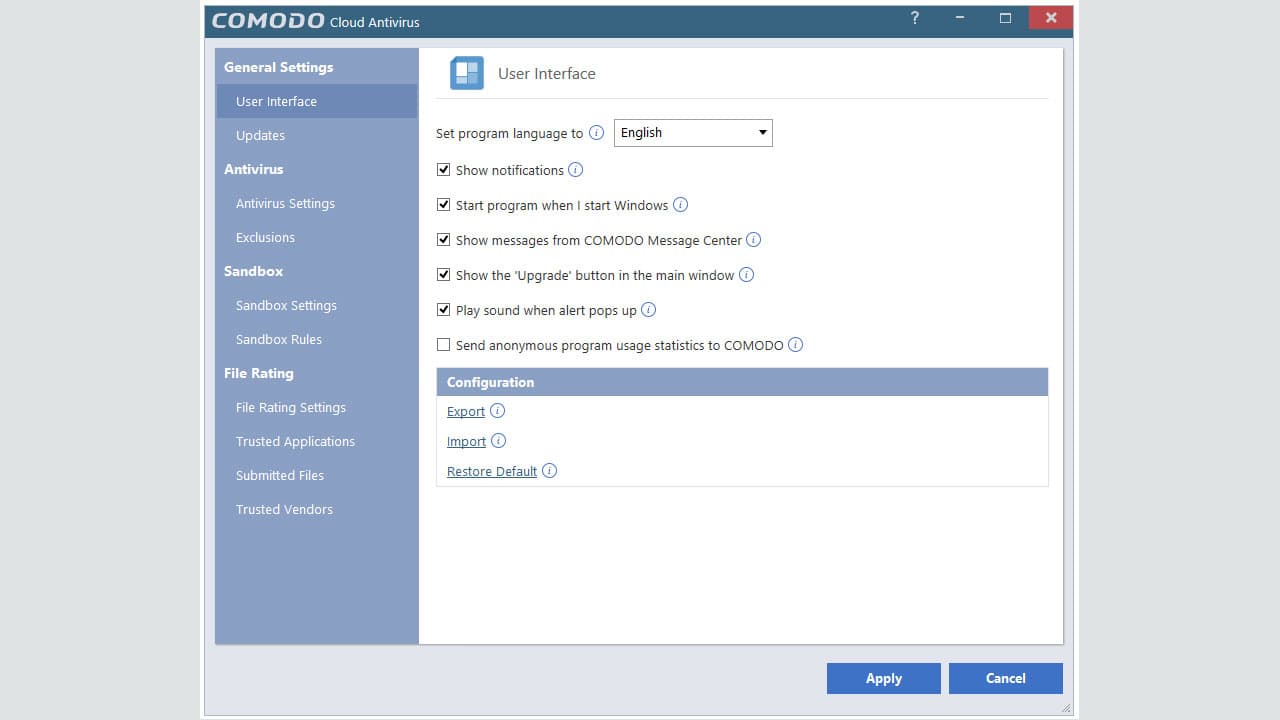Click the Restore Default link
Viewport: 1280px width, 720px height.
[x=490, y=470]
